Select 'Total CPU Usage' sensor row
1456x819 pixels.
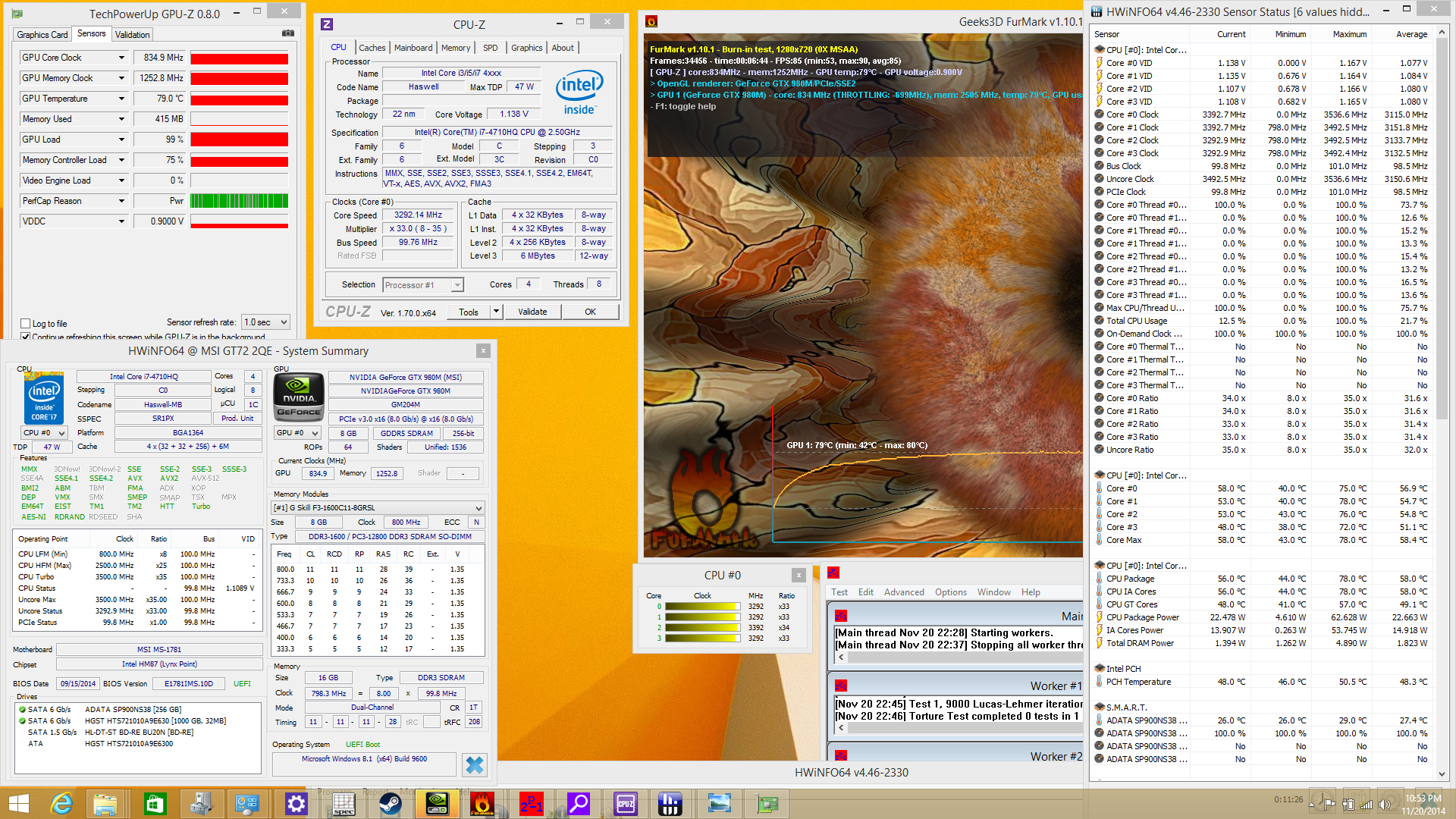click(x=1263, y=321)
